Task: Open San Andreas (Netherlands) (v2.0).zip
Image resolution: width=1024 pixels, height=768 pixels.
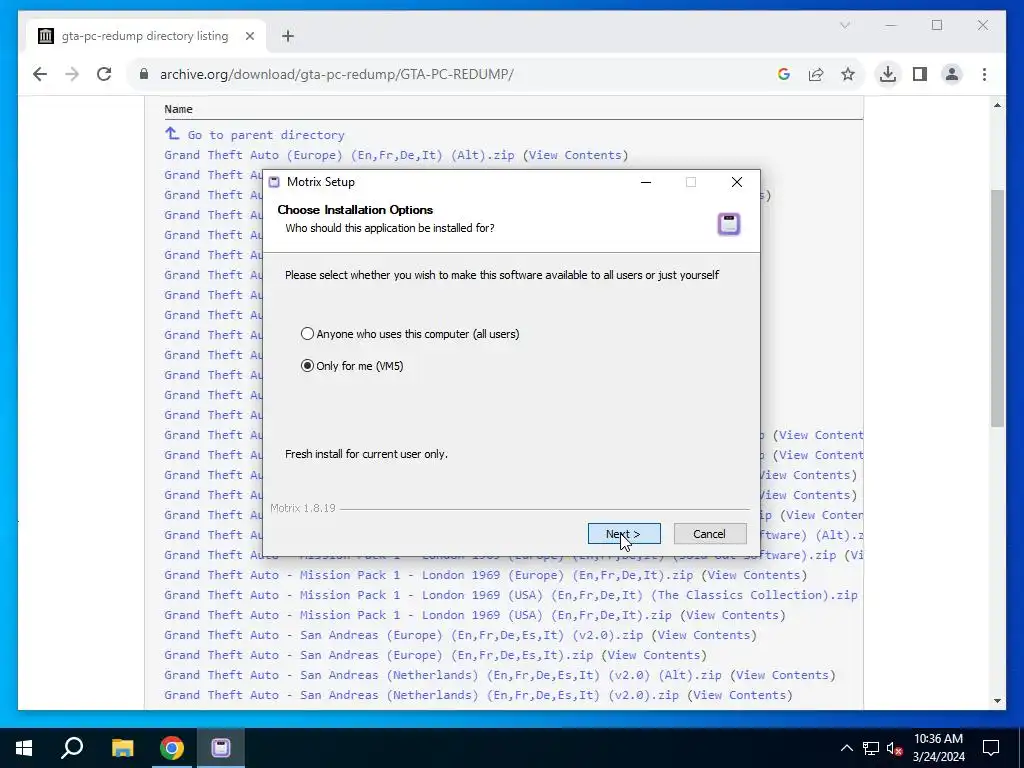Action: pos(421,695)
